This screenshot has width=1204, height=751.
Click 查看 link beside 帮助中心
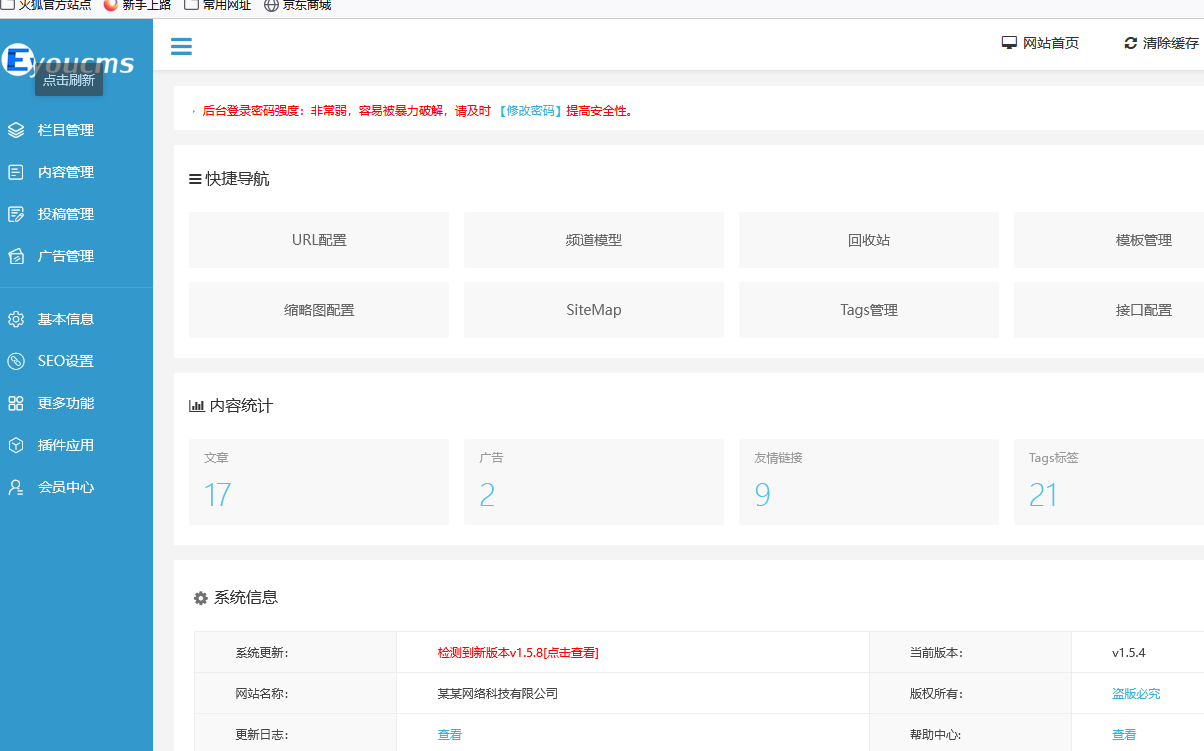tap(1124, 735)
